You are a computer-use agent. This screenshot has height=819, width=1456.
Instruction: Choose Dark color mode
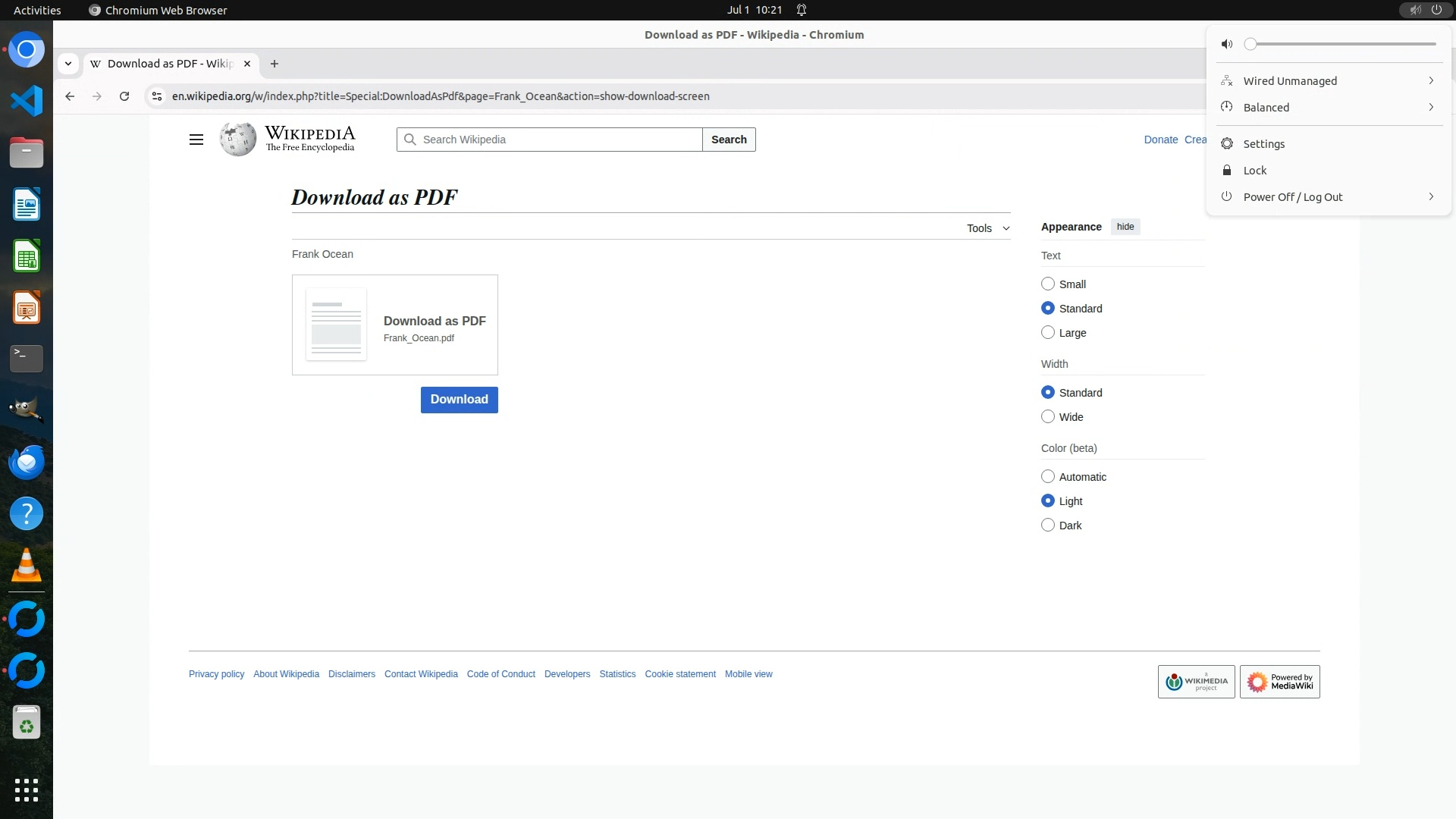[x=1048, y=525]
